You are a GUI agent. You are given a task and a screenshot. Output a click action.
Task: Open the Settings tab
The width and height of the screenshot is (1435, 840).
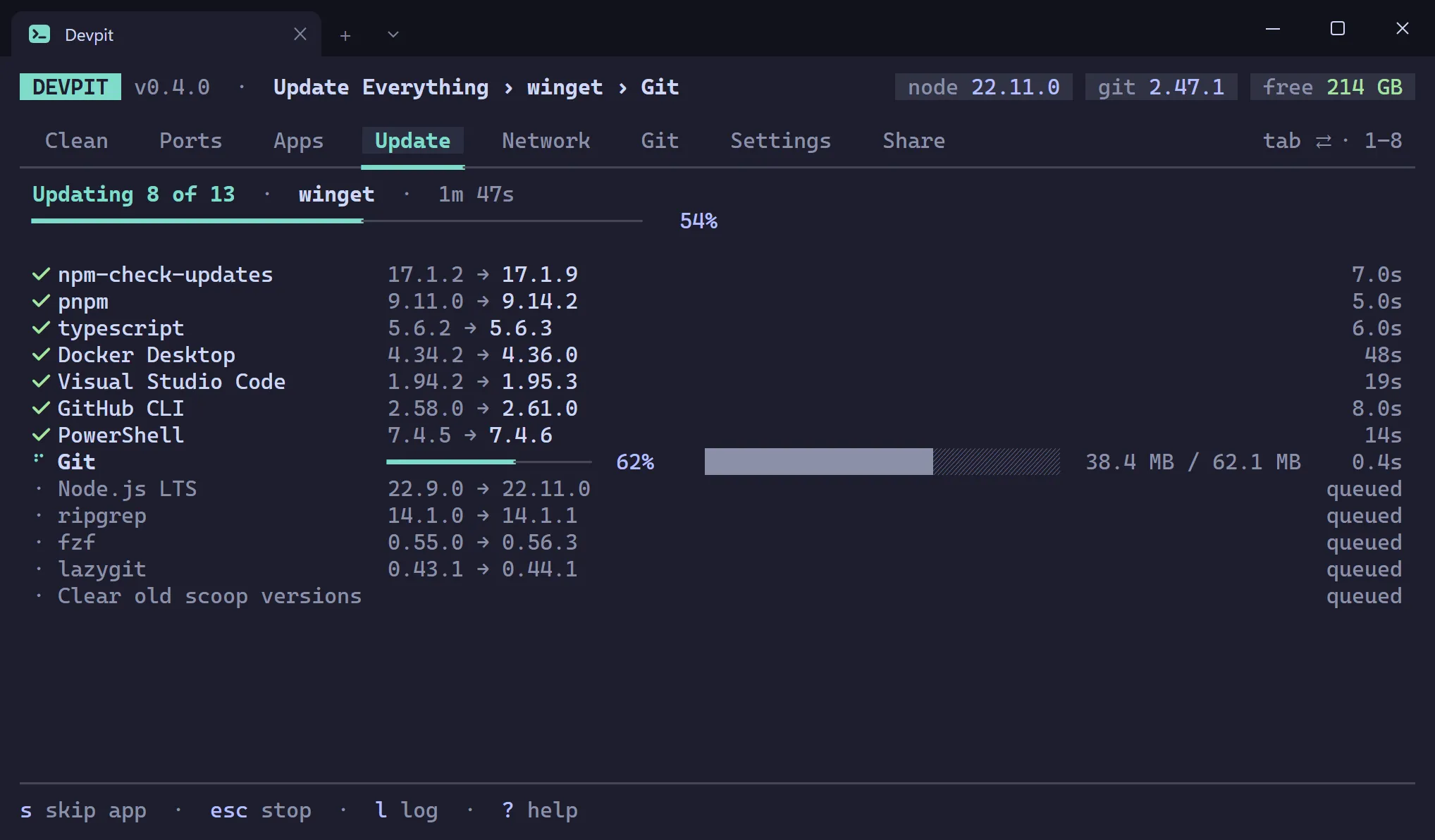click(781, 141)
